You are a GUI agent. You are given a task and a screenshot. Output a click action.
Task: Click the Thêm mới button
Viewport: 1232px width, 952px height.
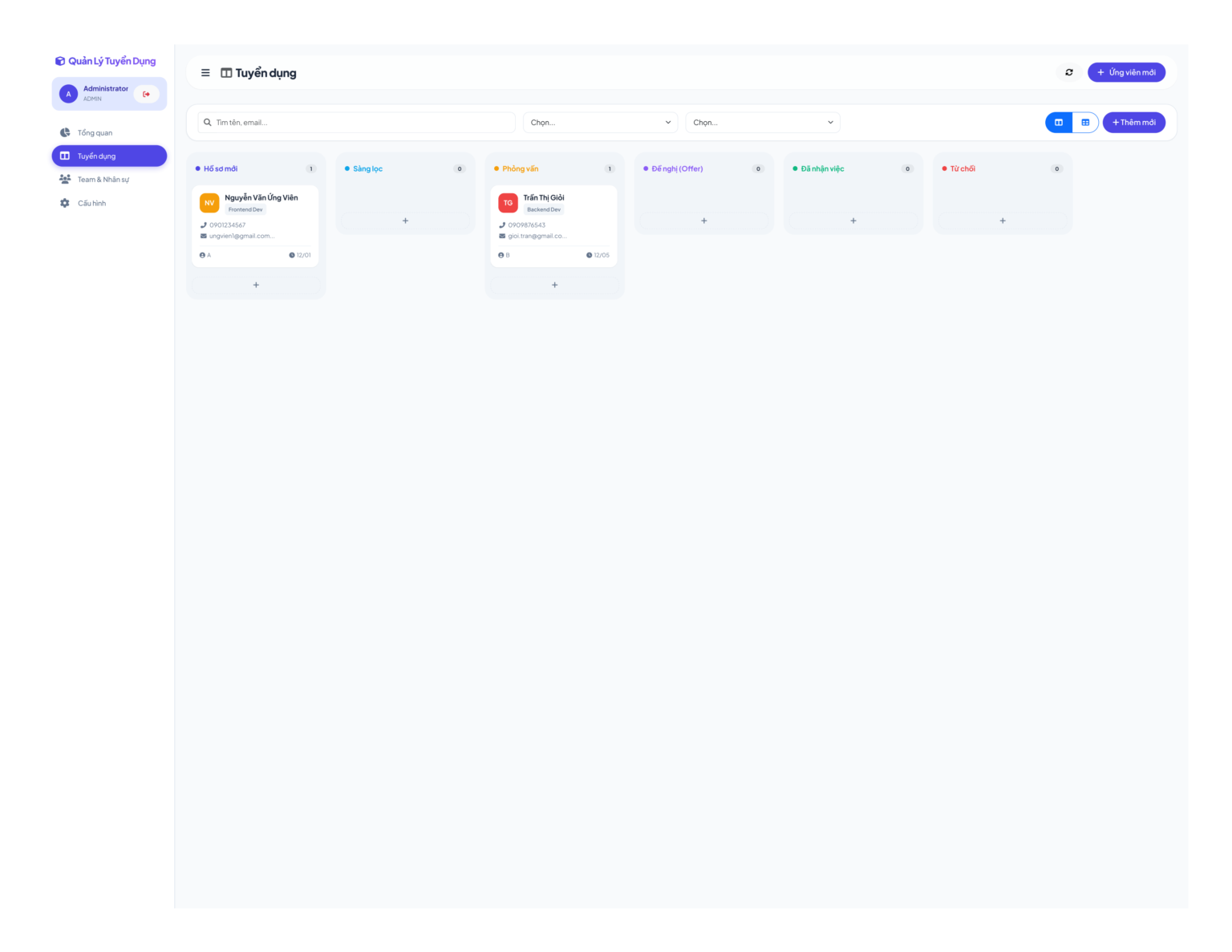[1133, 123]
